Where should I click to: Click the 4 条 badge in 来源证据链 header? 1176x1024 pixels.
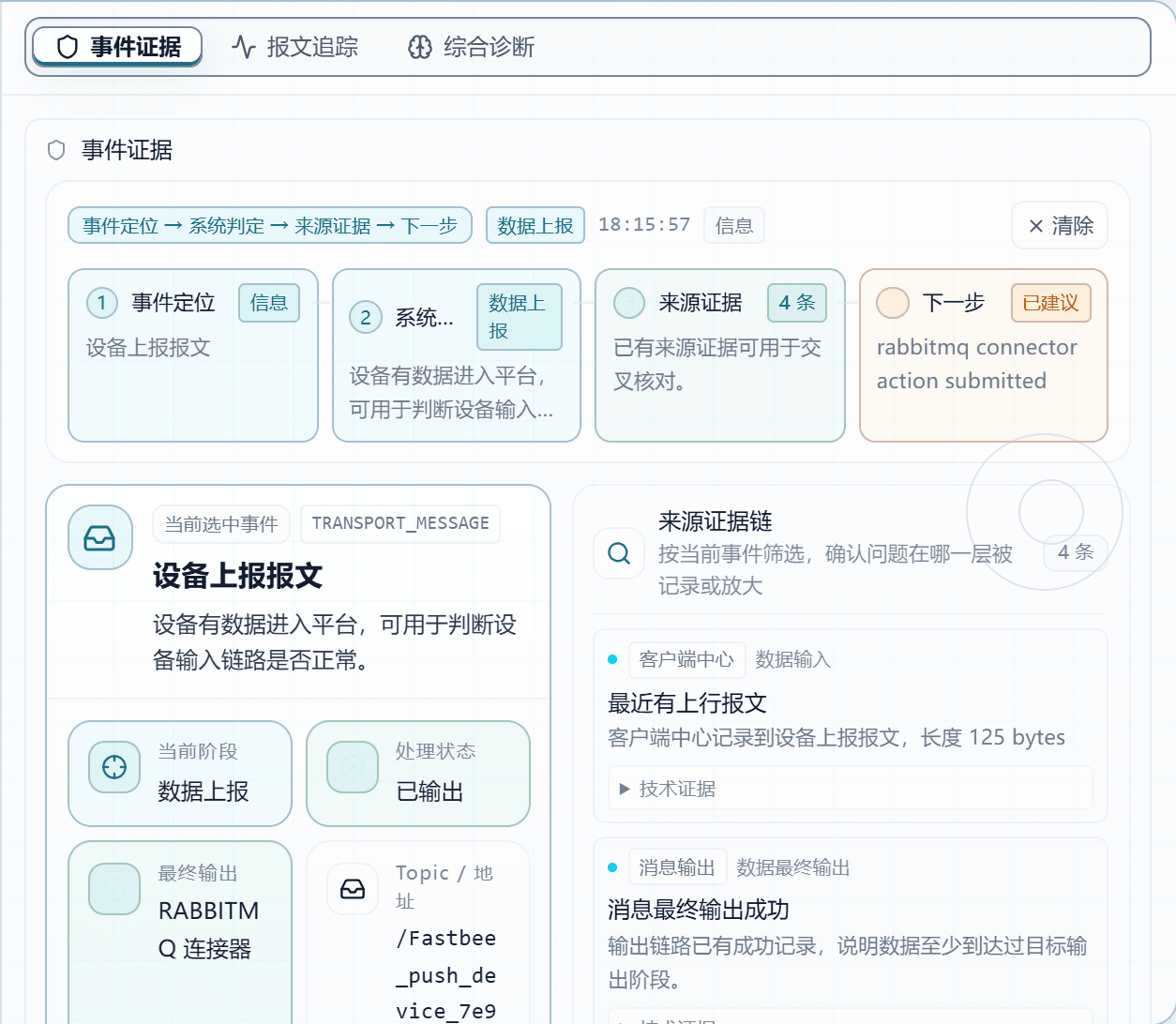tap(1076, 552)
